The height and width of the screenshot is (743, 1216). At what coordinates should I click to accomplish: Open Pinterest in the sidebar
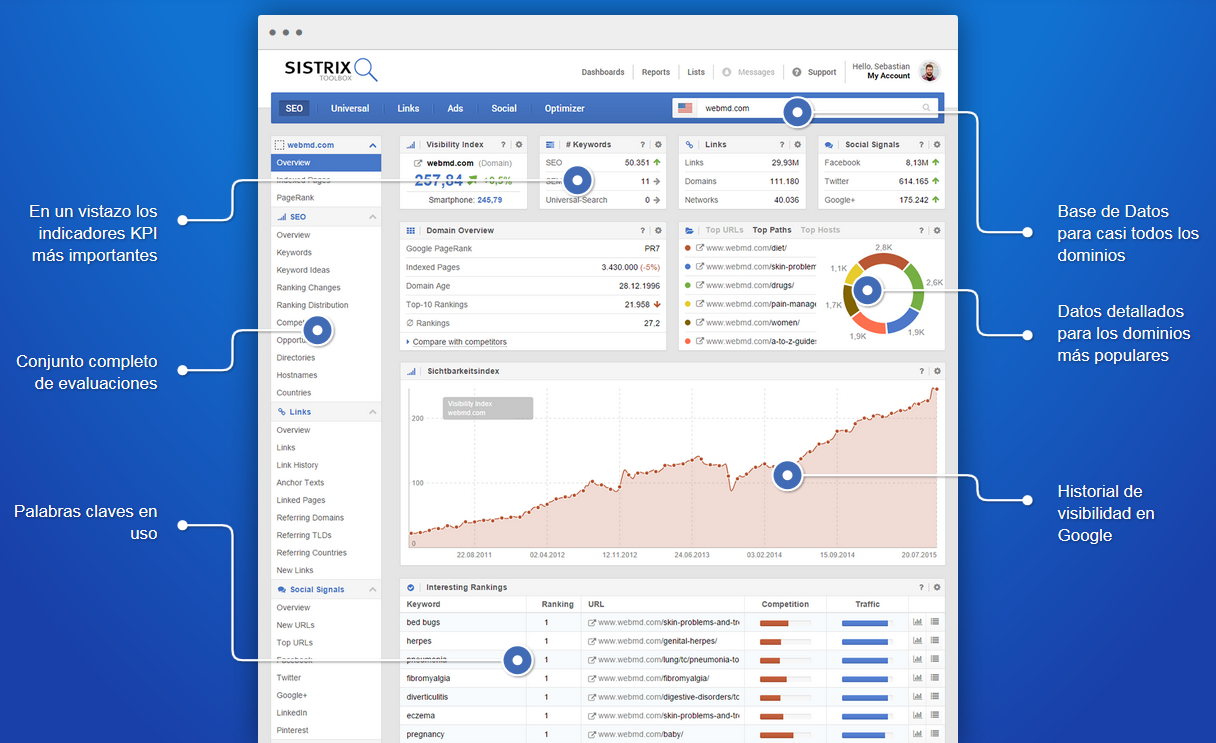pyautogui.click(x=293, y=731)
